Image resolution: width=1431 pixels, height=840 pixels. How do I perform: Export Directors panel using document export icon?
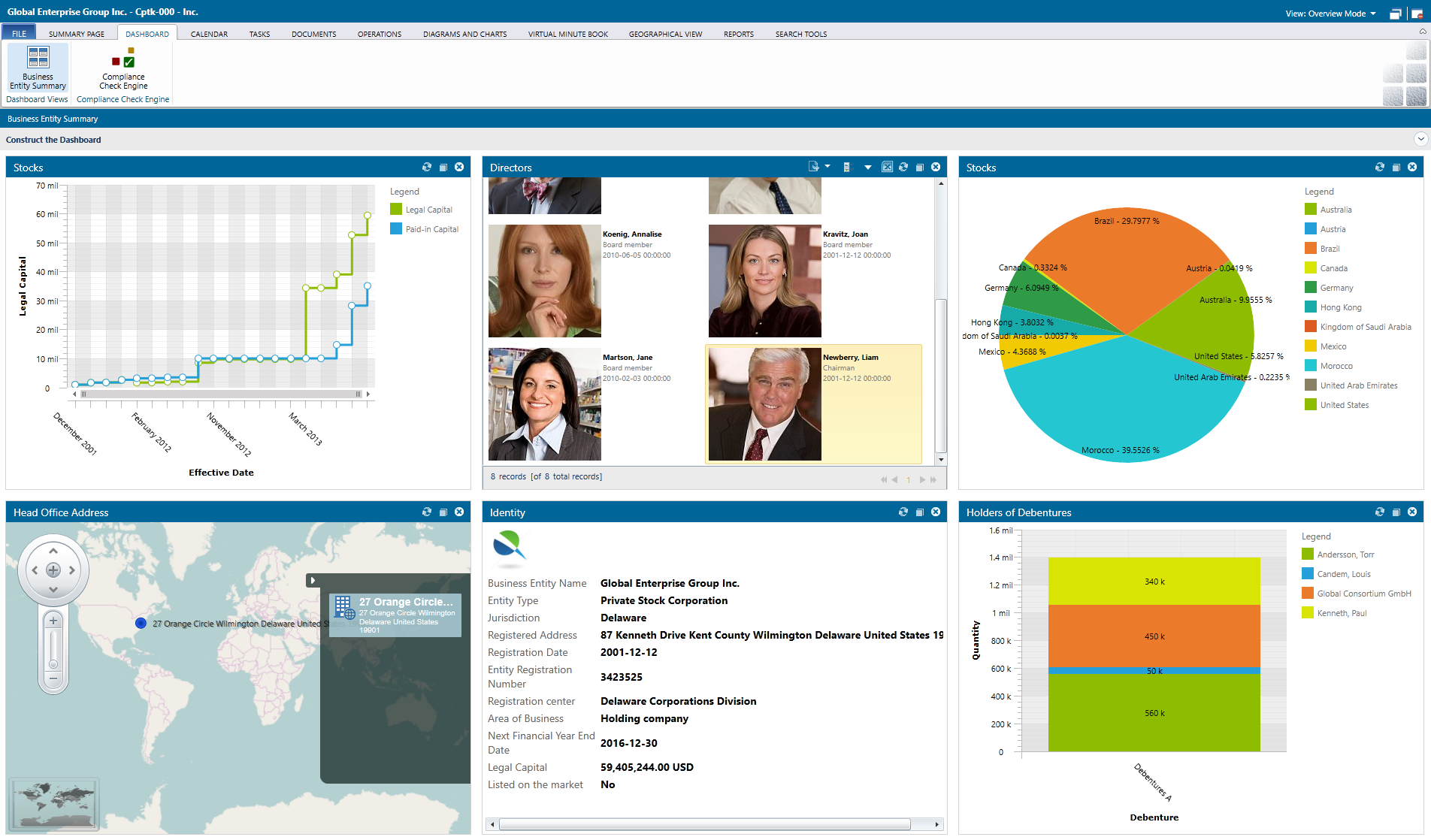point(813,167)
